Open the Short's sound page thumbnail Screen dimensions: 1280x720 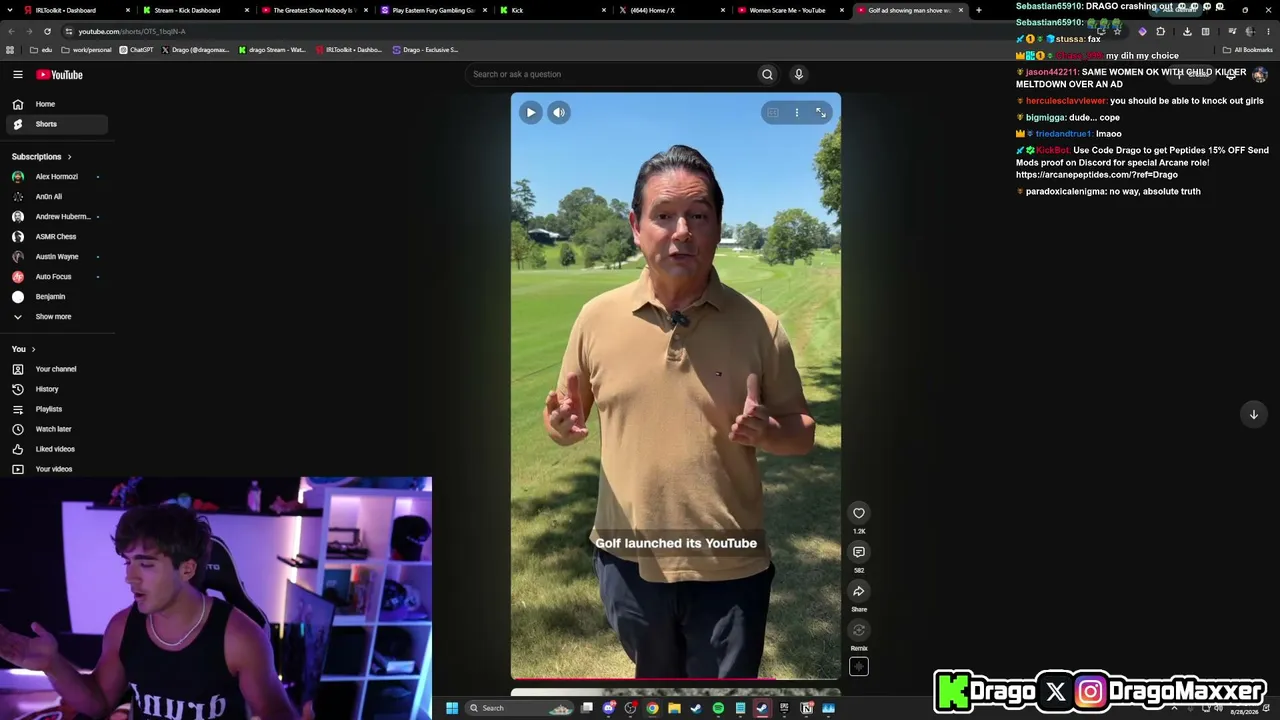[x=859, y=667]
